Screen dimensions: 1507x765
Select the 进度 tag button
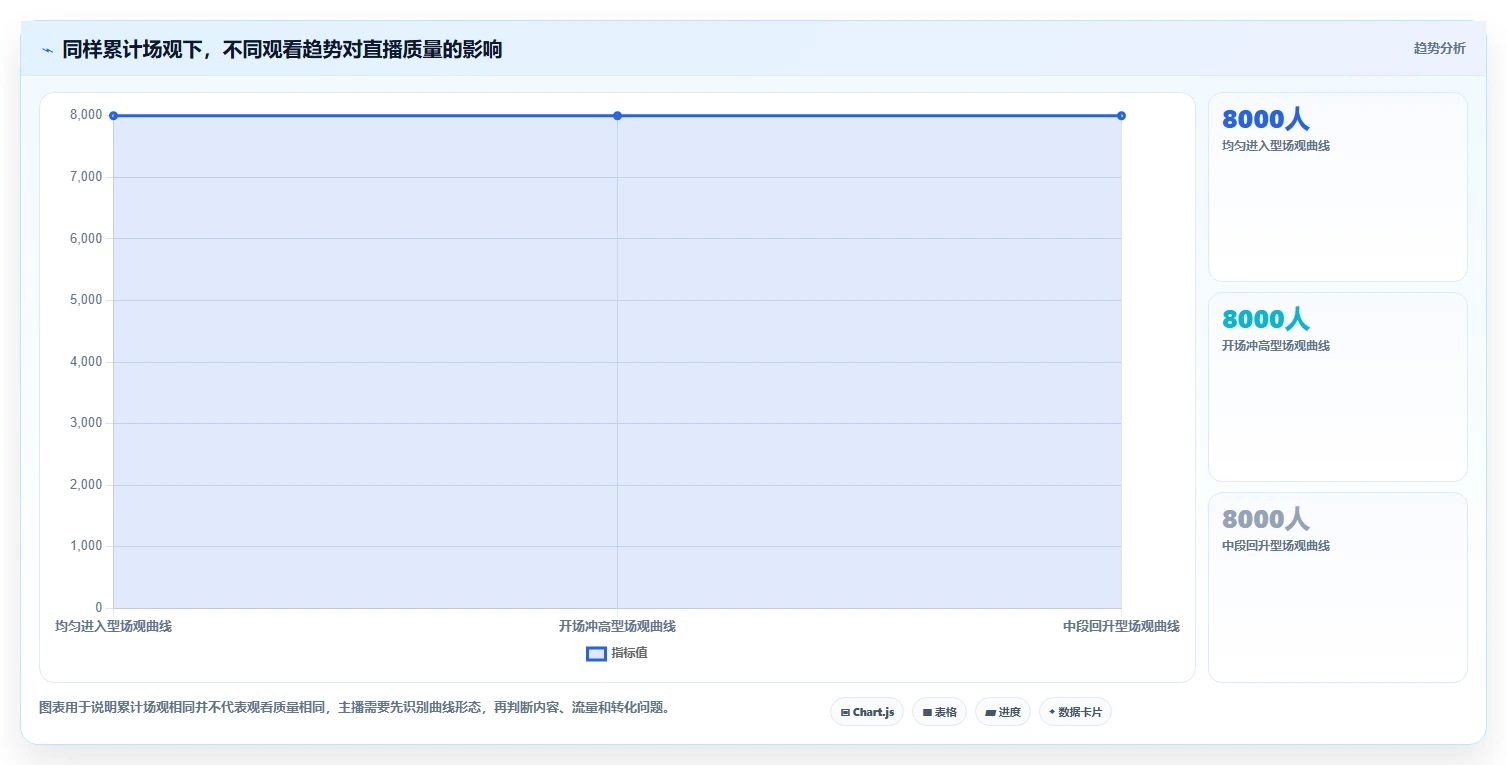click(x=1003, y=712)
